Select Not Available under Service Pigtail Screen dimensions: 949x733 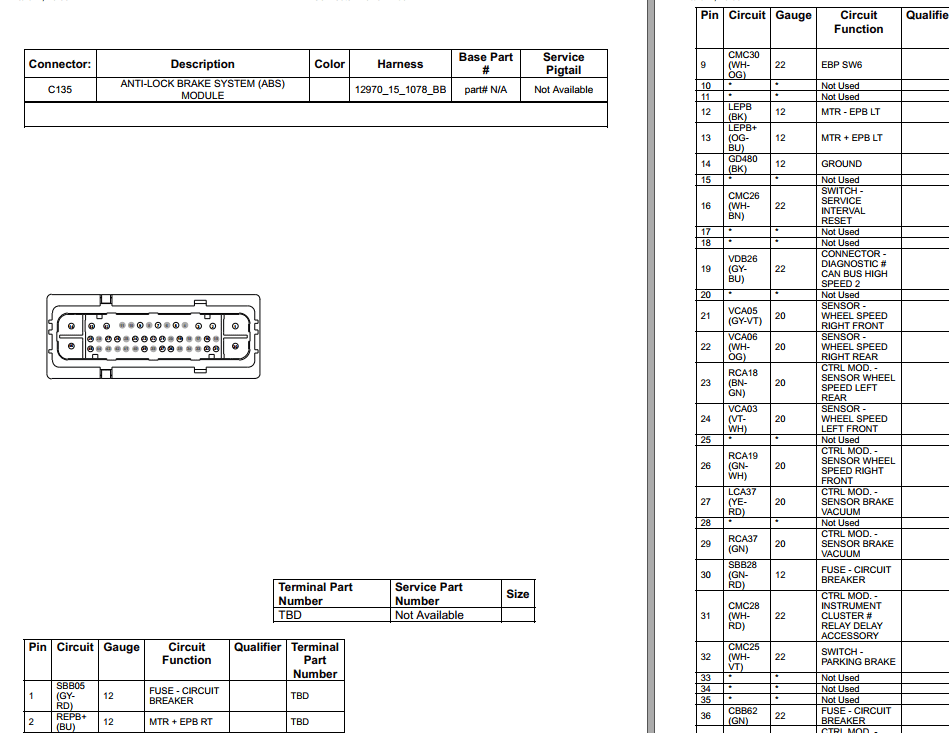click(x=563, y=89)
